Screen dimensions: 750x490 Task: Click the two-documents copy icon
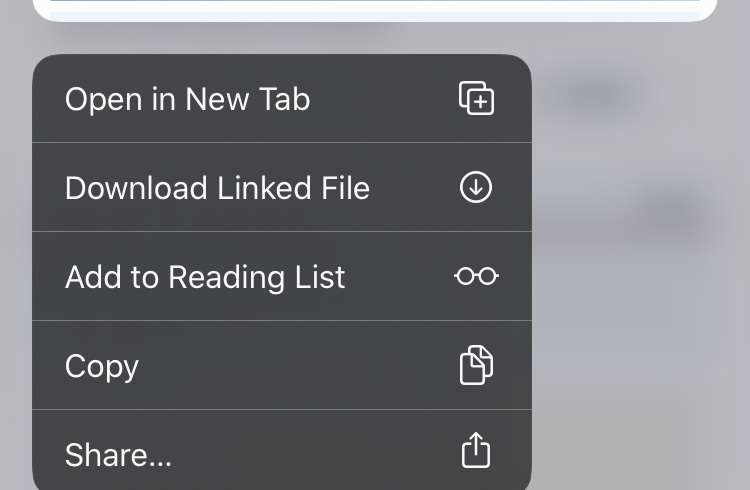[x=476, y=365]
